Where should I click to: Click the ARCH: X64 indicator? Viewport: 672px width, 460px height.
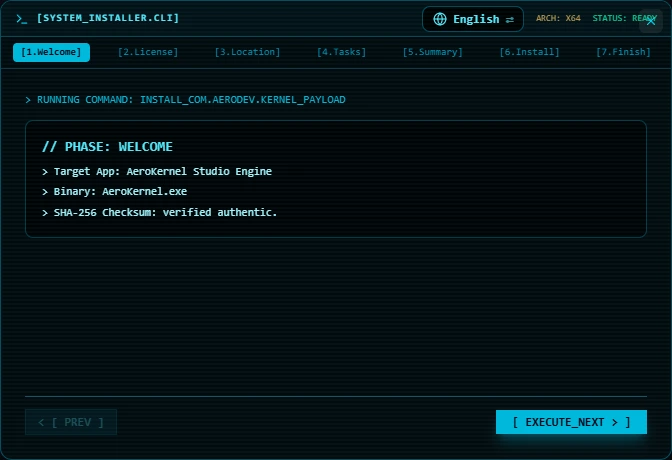558,18
